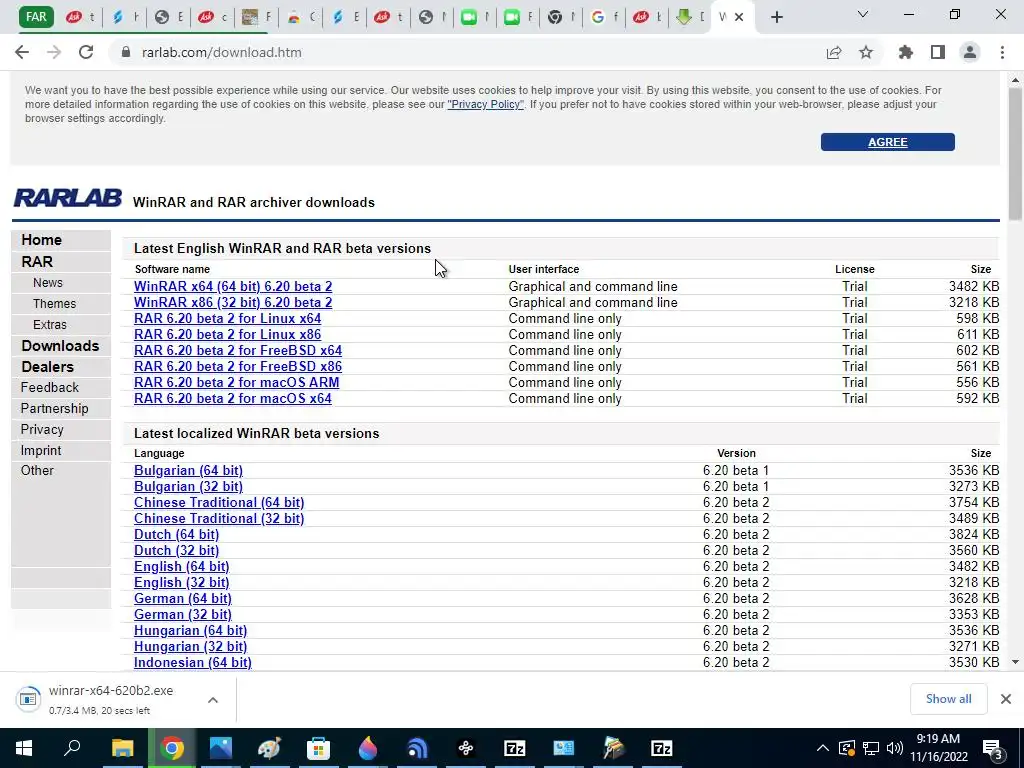Switch to the FAR tab
Image resolution: width=1024 pixels, height=768 pixels.
[x=36, y=17]
